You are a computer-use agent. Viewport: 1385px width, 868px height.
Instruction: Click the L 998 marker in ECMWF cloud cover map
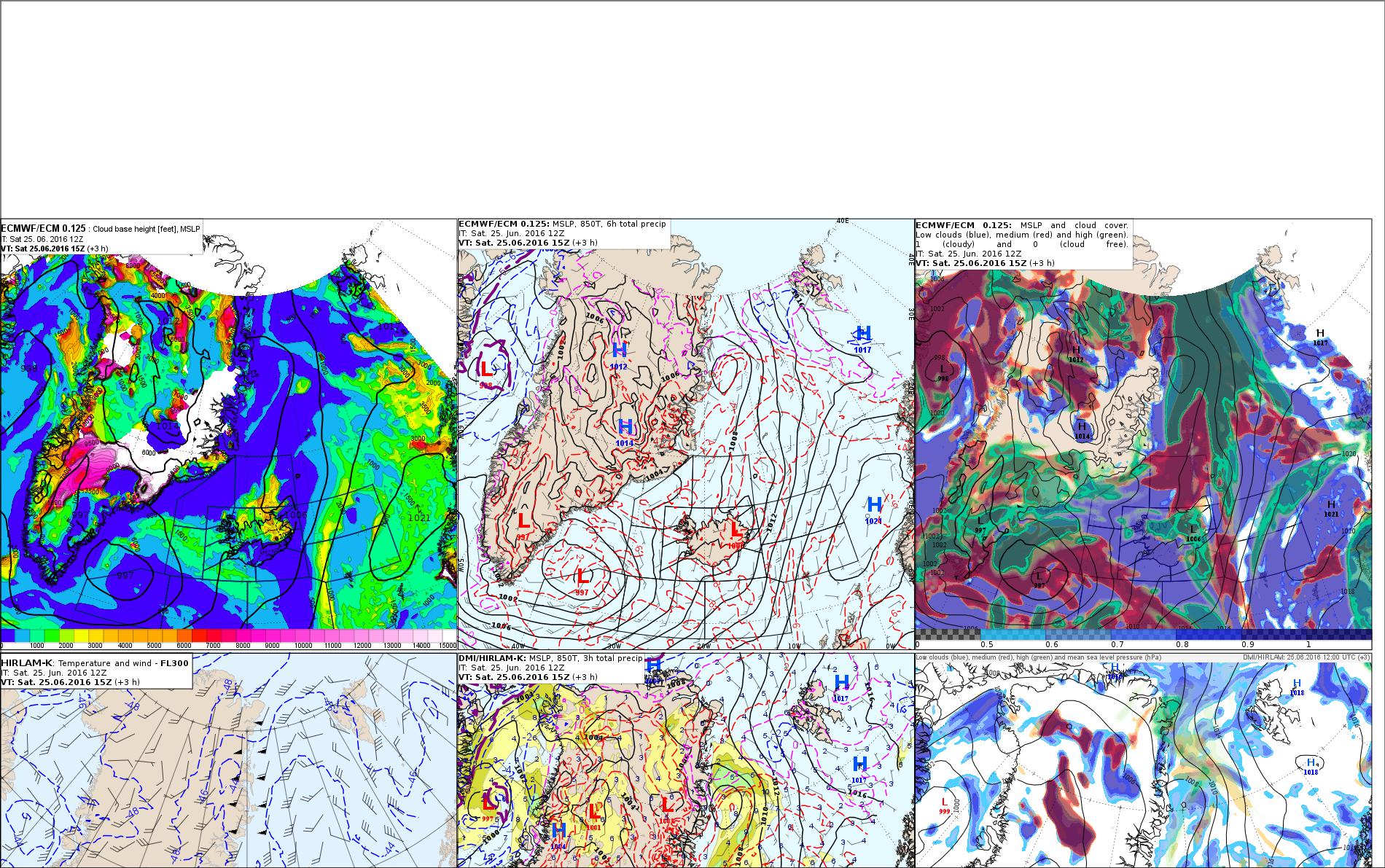tap(943, 374)
